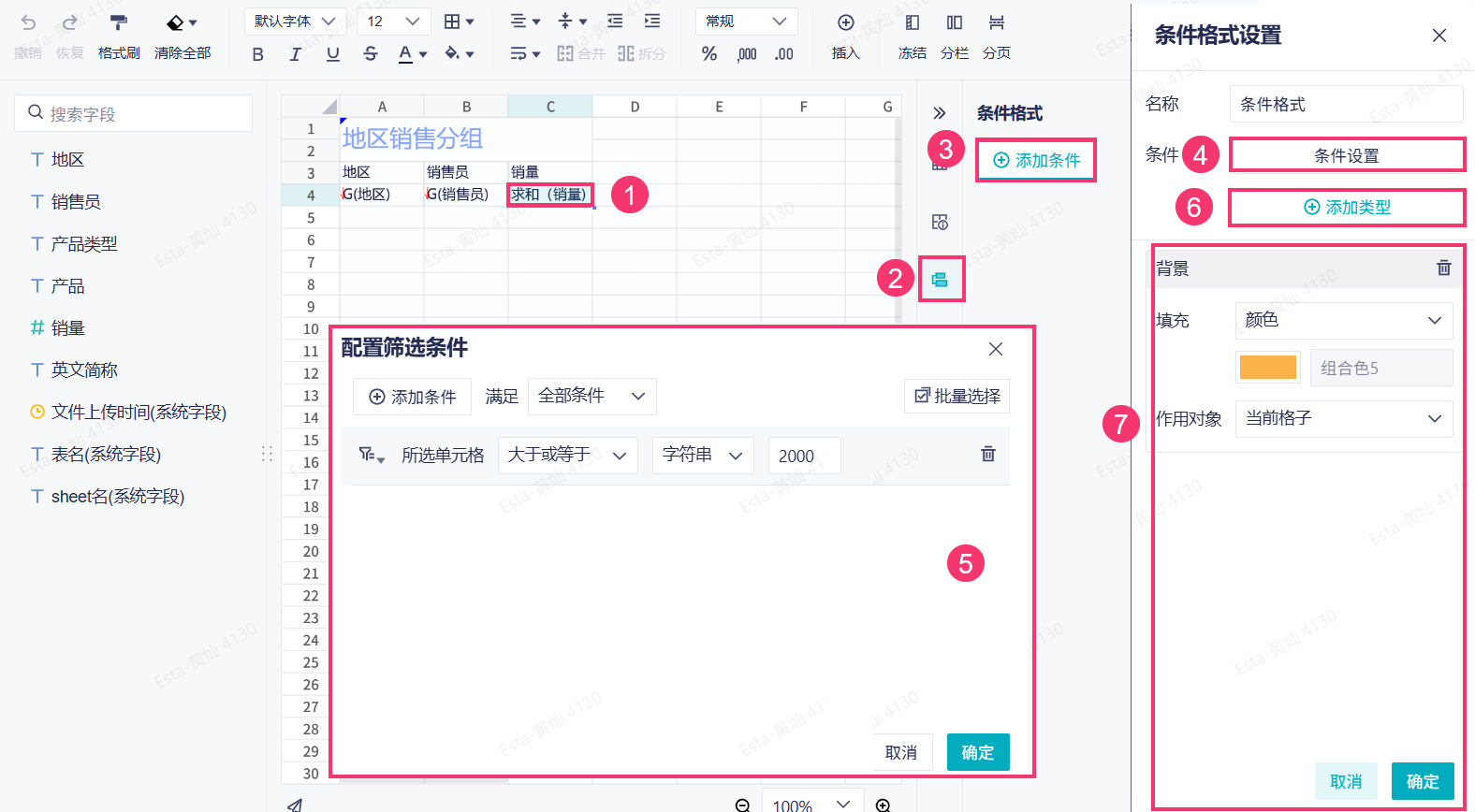Screen dimensions: 1475x812
Task: Click the 名称 input with 条件格式
Action: point(1346,104)
